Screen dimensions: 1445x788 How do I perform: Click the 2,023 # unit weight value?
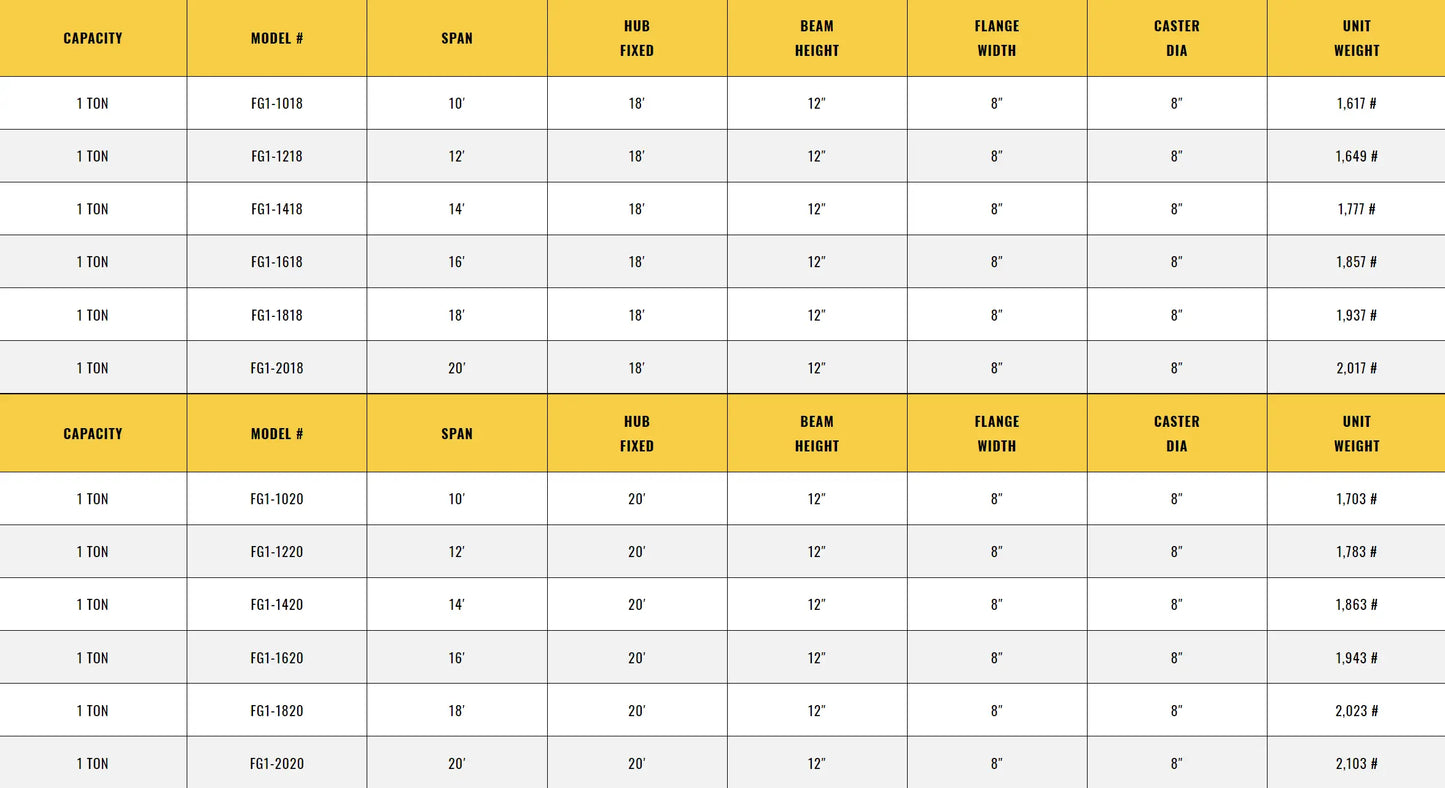tap(1356, 711)
